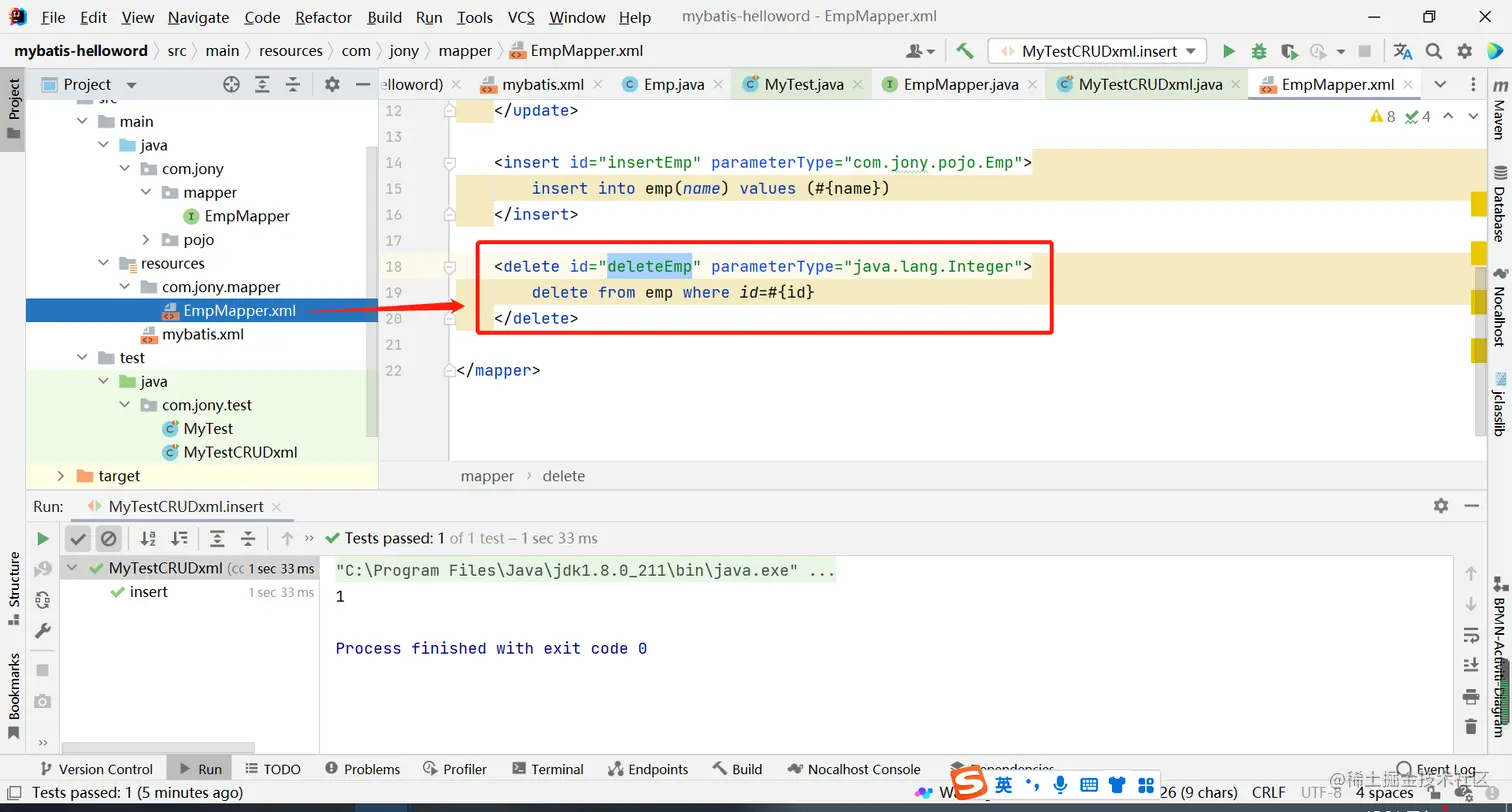Click the green Run button in main toolbar
This screenshot has height=812, width=1512.
click(x=1229, y=51)
